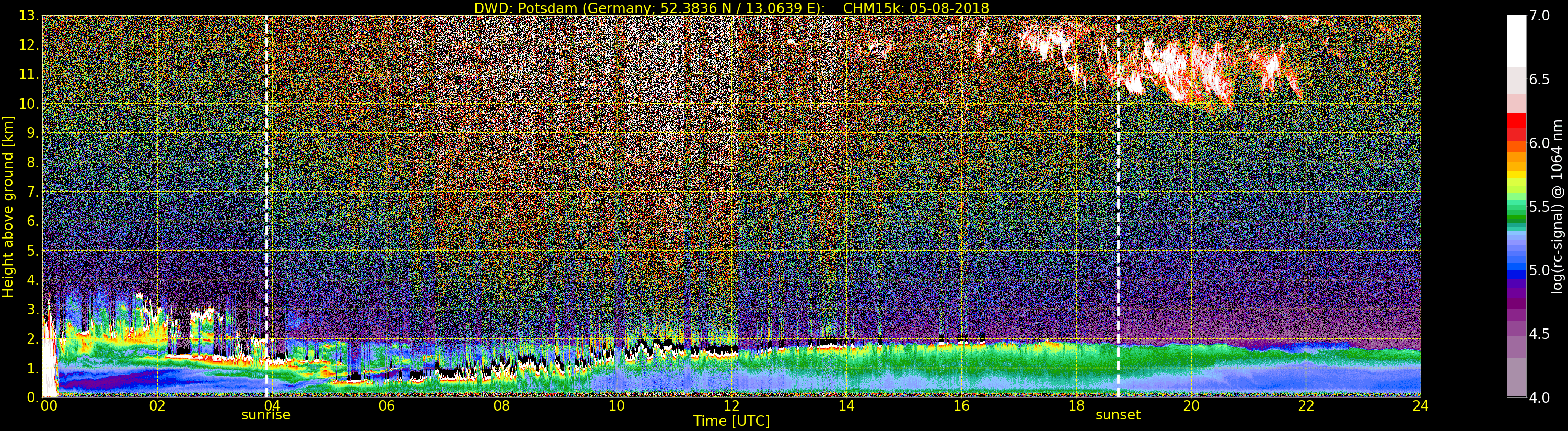
Task: Click the colorbar value '4.0'
Action: tap(1540, 398)
